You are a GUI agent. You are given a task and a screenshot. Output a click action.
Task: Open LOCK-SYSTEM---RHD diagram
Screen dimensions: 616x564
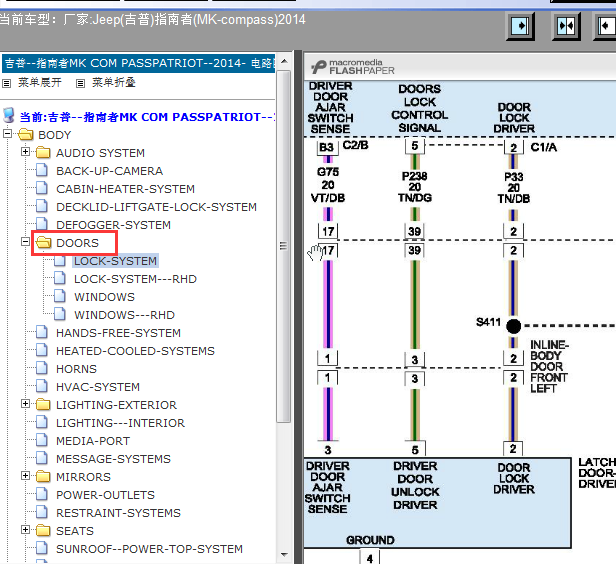(135, 279)
